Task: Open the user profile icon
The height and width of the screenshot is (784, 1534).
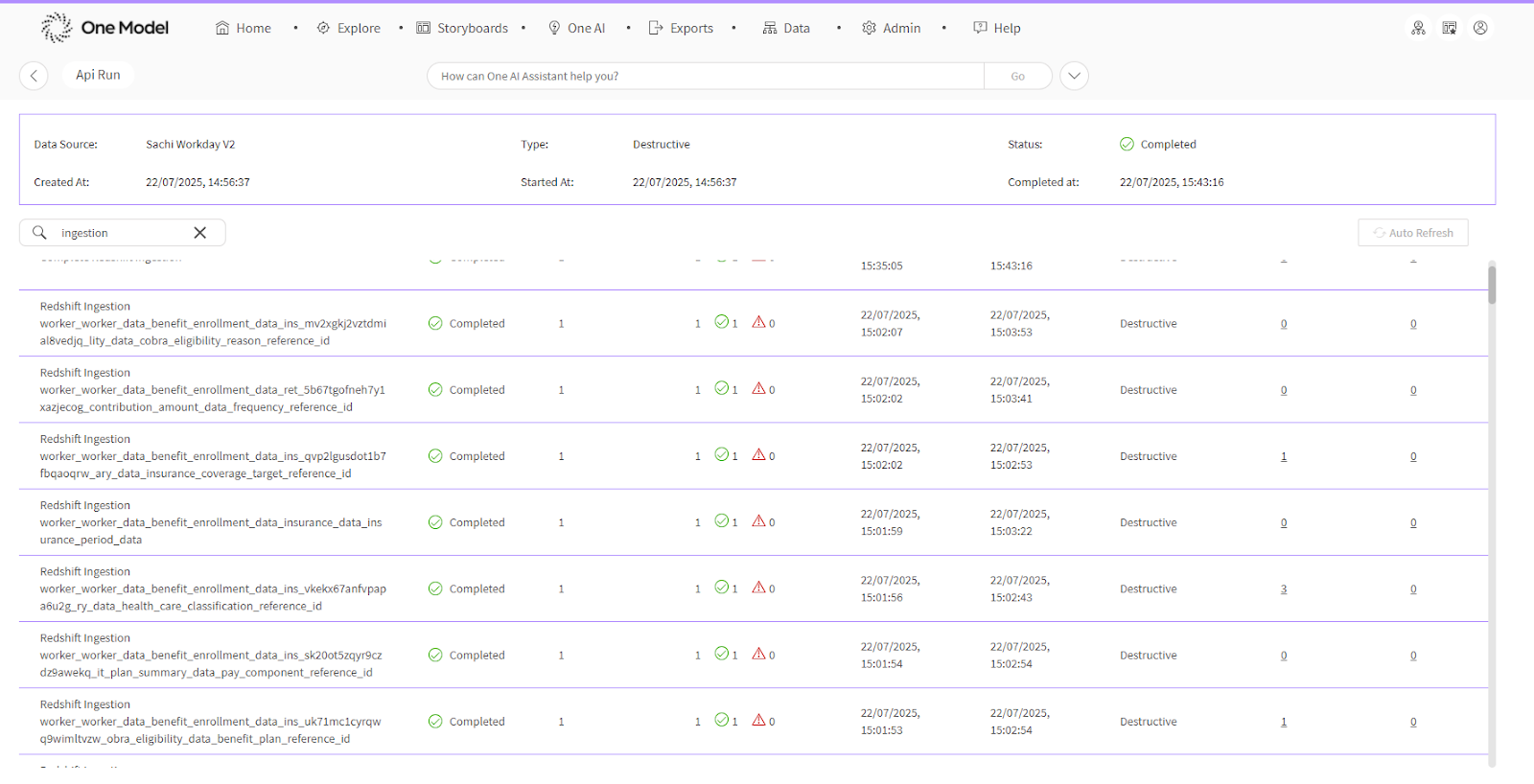Action: click(x=1480, y=28)
